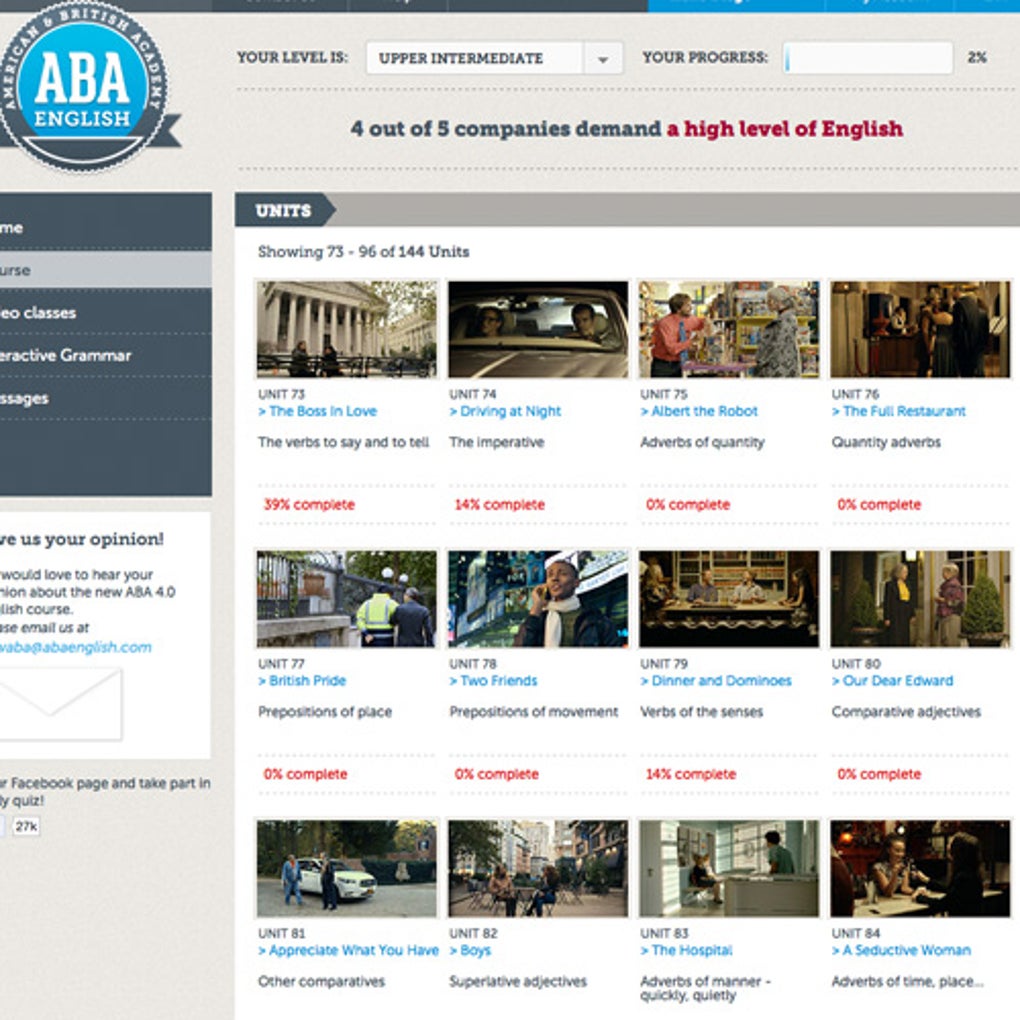Select the Upper Intermediate level field
The image size is (1020, 1020).
tap(494, 59)
